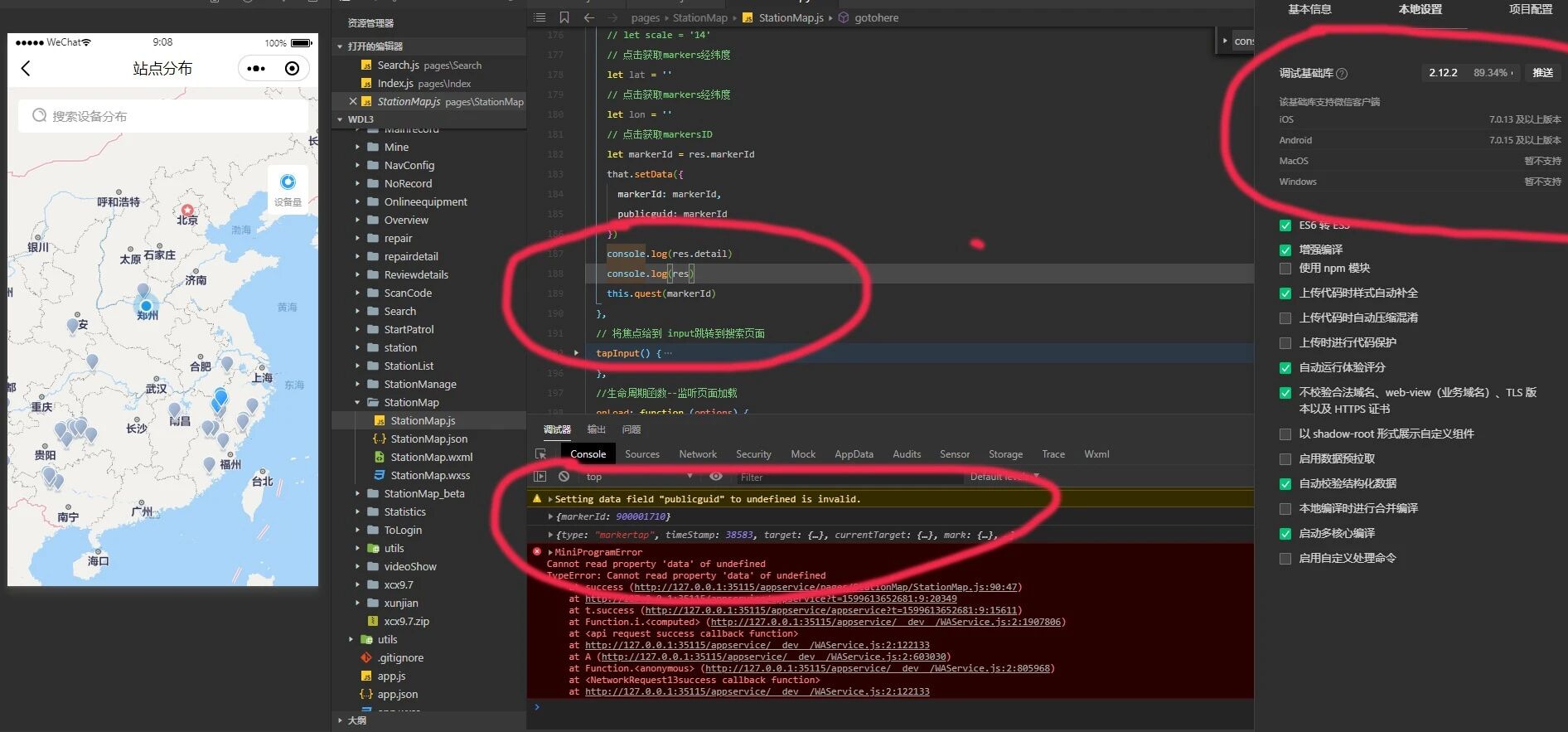1568x732 pixels.
Task: Expand the folded tapInput function
Action: point(576,353)
